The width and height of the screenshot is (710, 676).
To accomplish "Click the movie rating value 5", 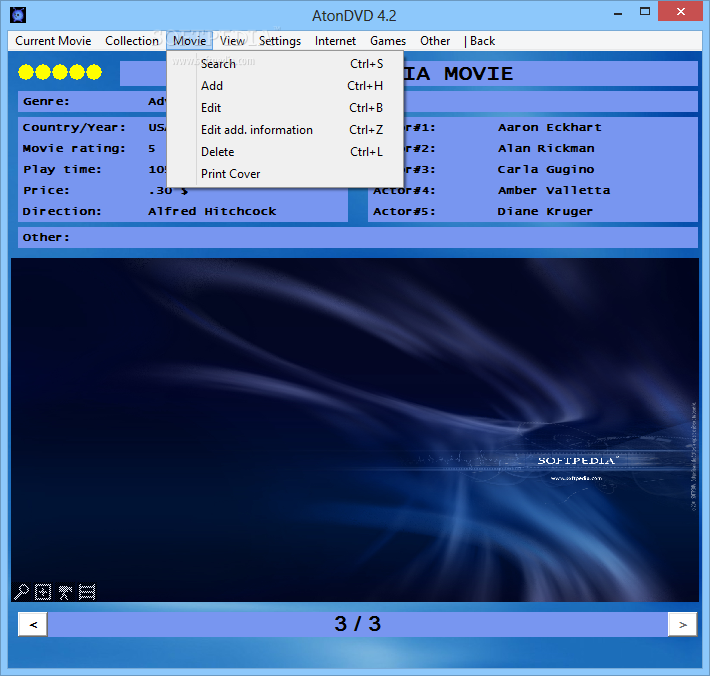I will click(152, 149).
